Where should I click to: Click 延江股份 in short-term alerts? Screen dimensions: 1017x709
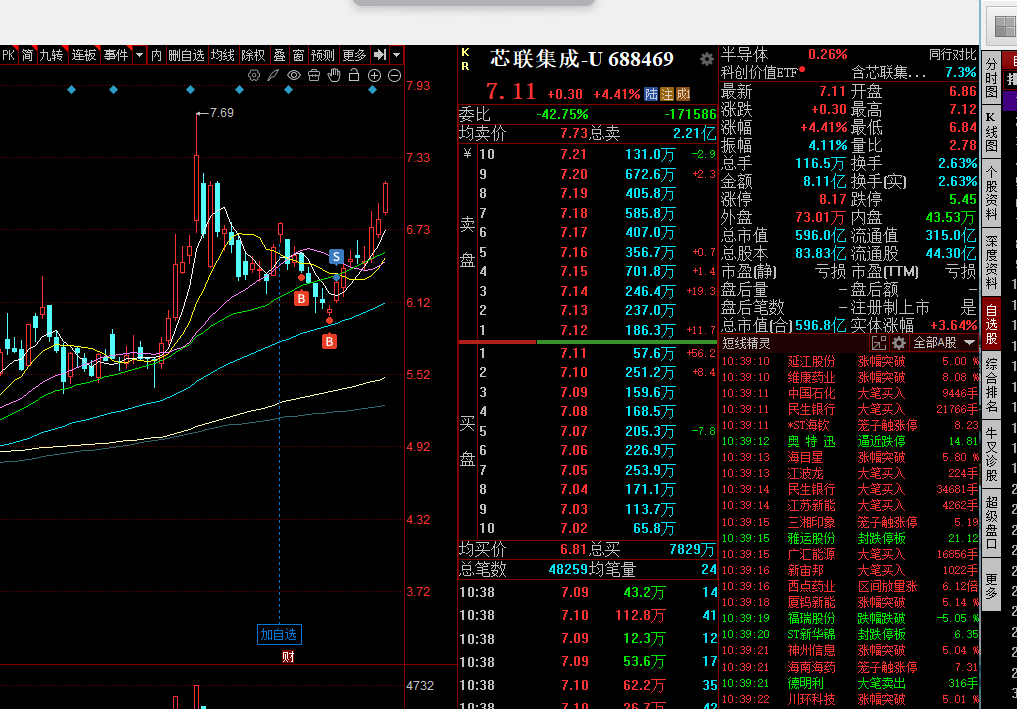tap(811, 361)
